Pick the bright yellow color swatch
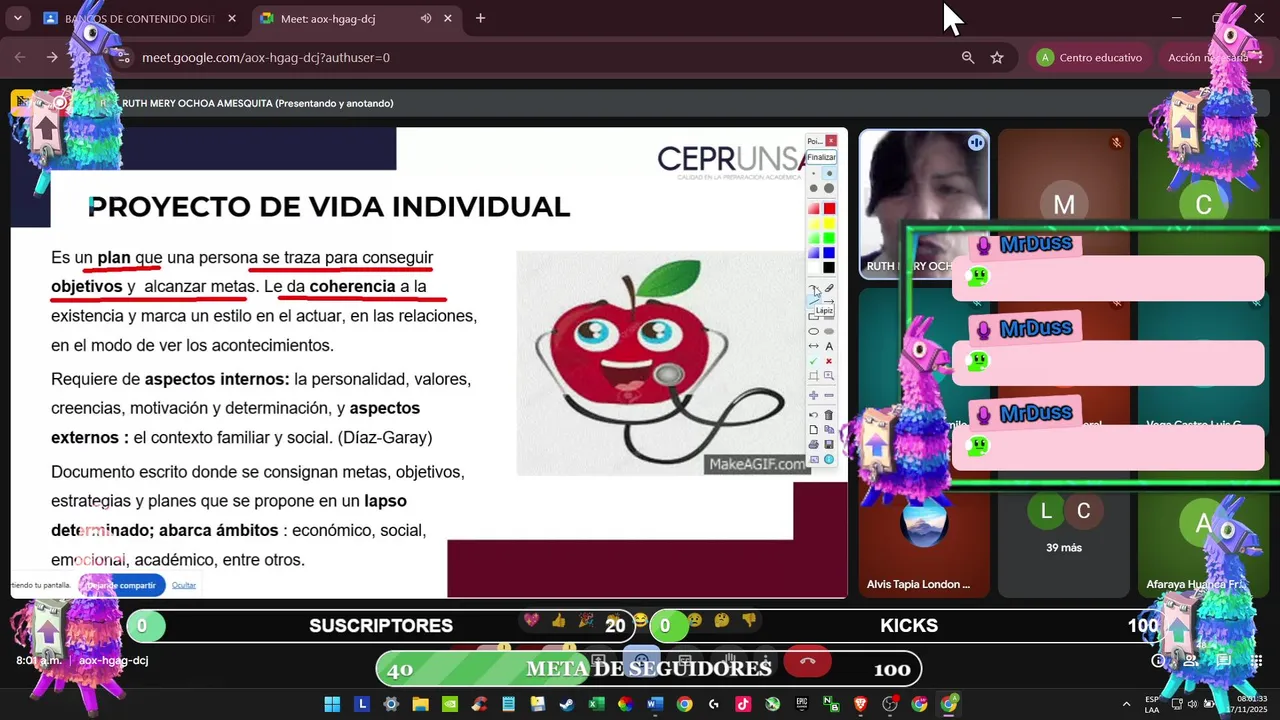 [829, 223]
